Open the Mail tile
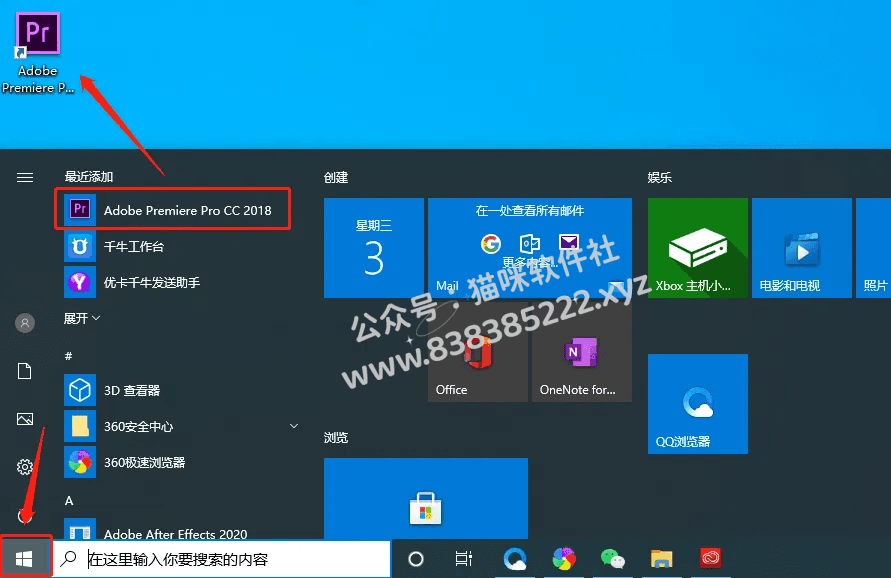Viewport: 891px width, 578px height. (530, 248)
